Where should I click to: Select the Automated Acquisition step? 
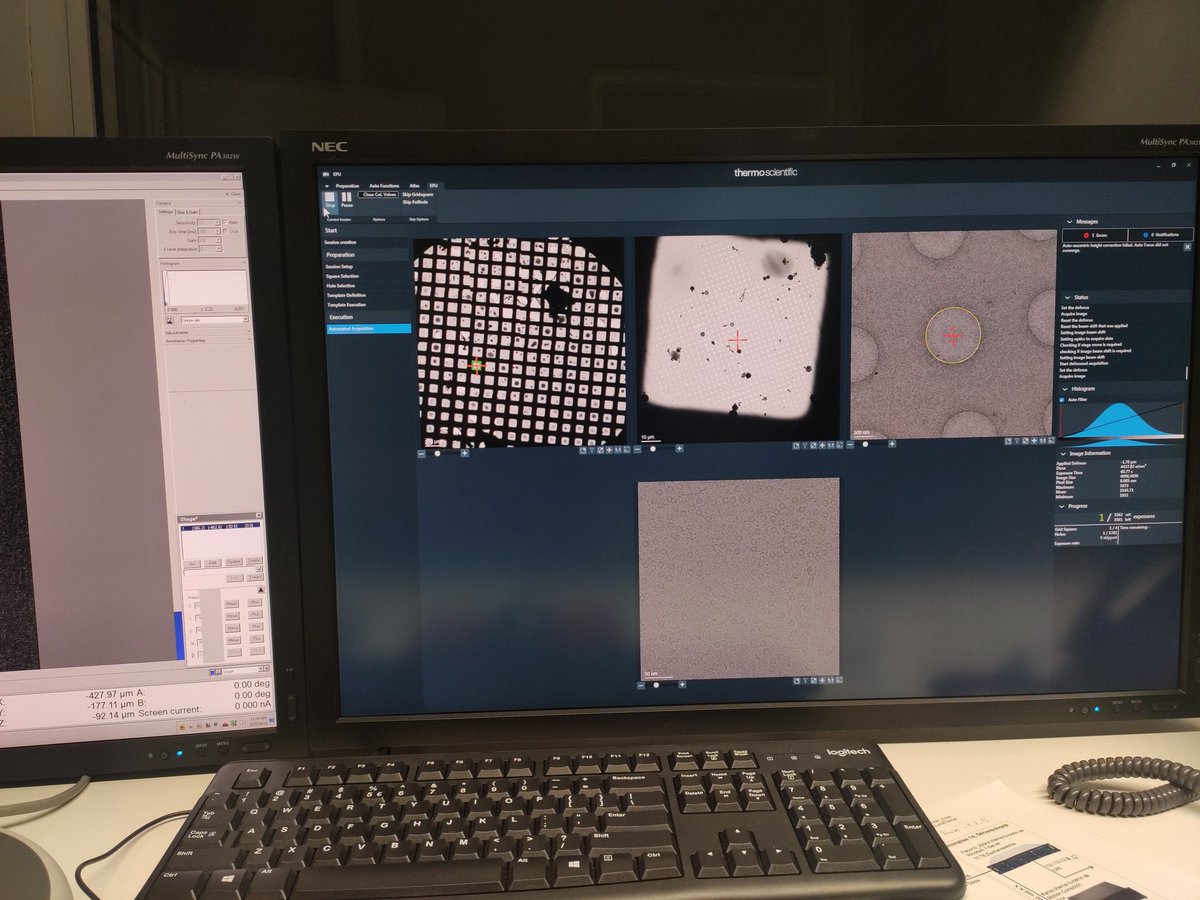coord(369,328)
